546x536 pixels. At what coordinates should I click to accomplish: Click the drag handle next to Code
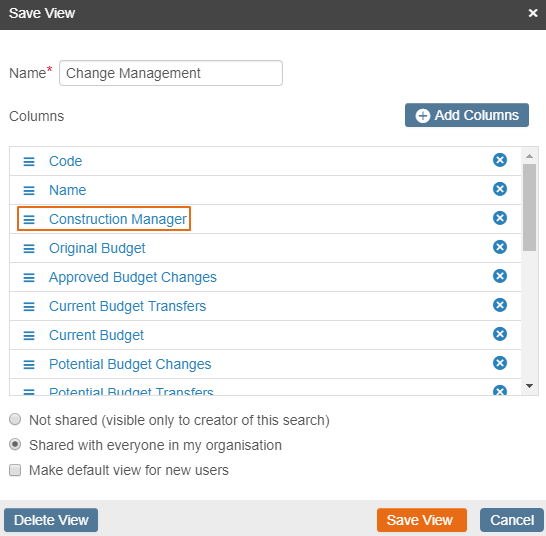29,162
